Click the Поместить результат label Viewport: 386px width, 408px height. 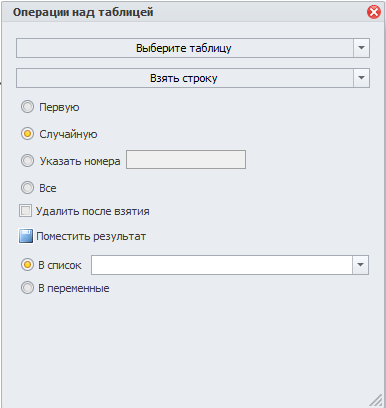coord(91,236)
